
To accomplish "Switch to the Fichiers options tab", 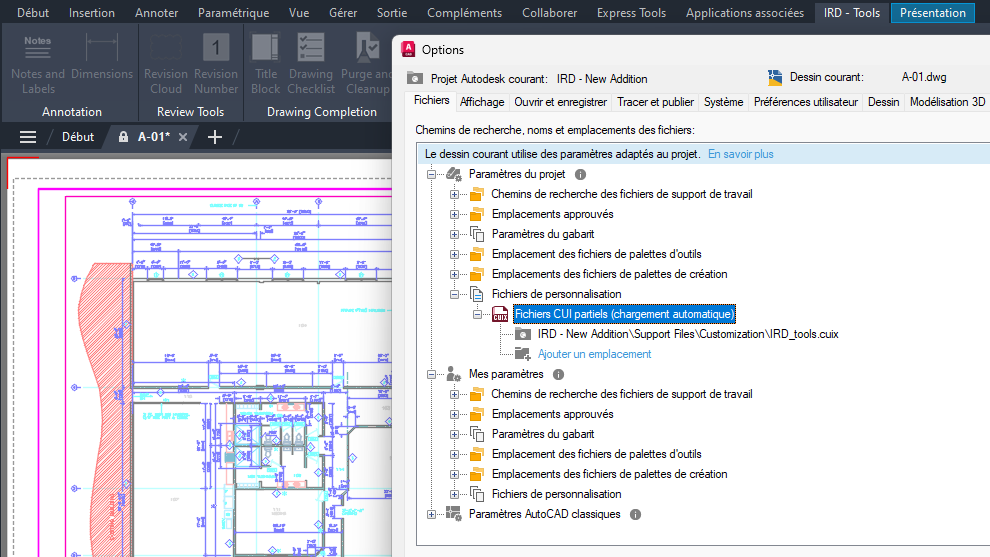I will 431,100.
